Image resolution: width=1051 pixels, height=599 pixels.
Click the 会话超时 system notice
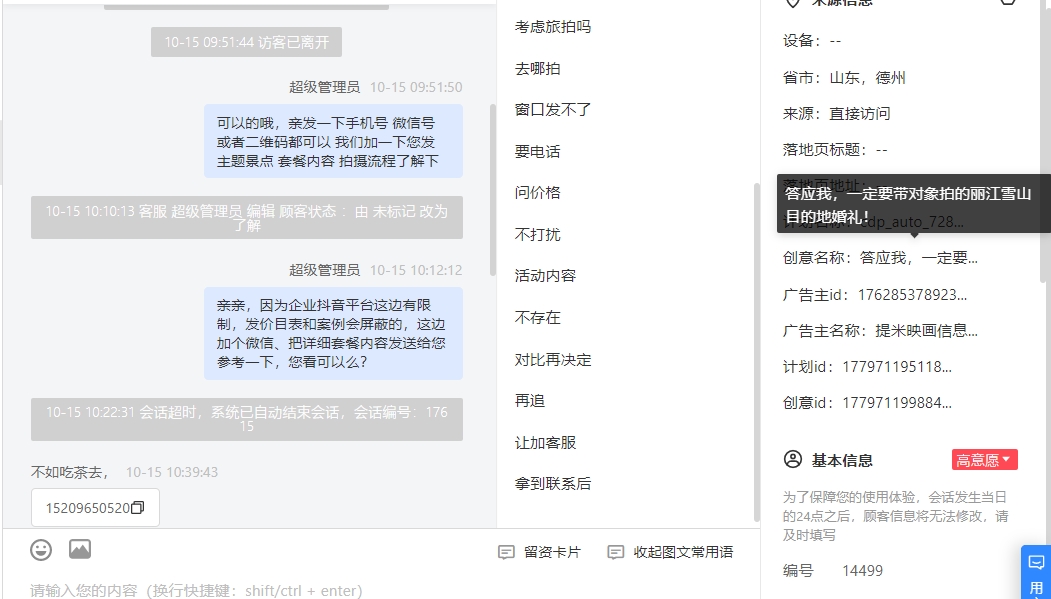click(247, 419)
